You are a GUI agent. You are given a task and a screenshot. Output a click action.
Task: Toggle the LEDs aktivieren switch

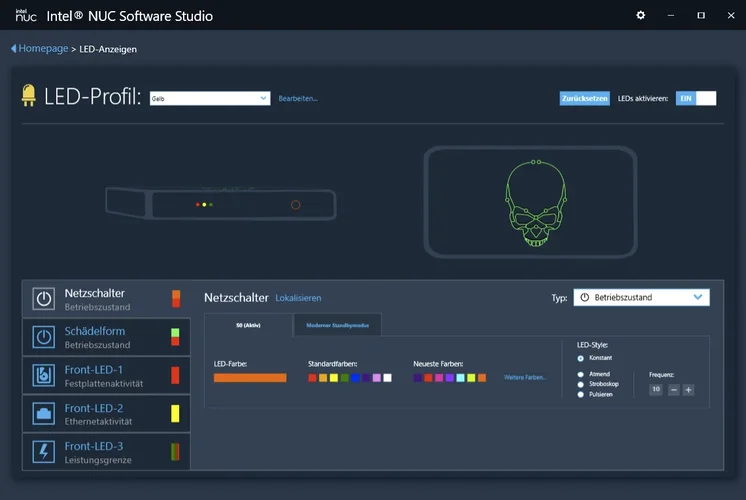696,98
